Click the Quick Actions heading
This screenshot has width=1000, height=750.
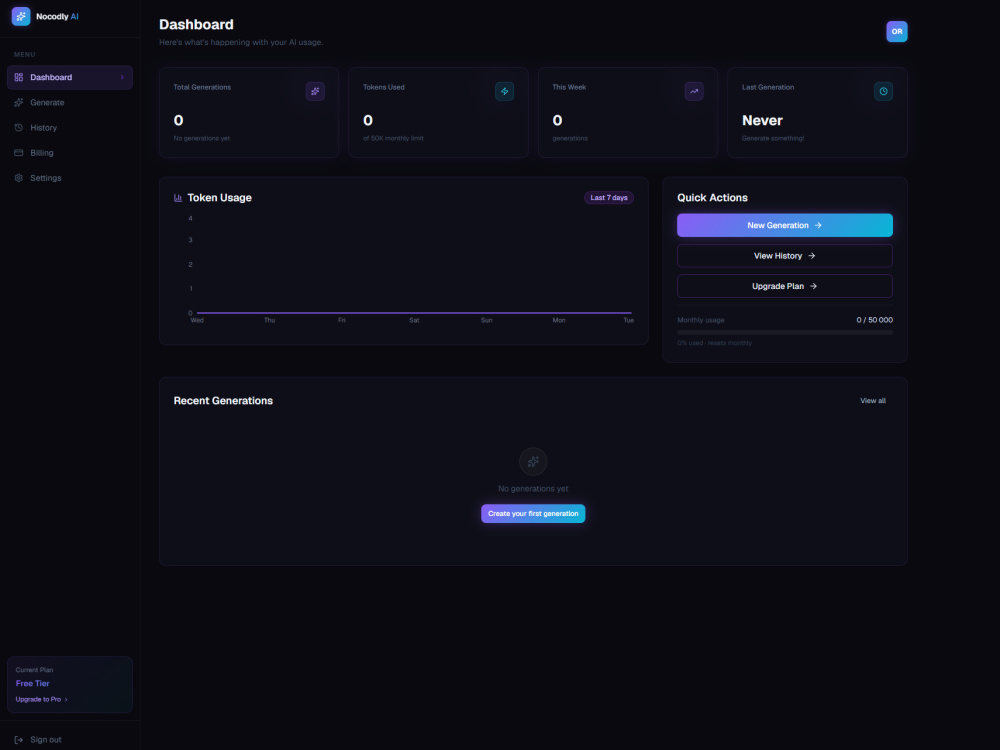coord(712,198)
